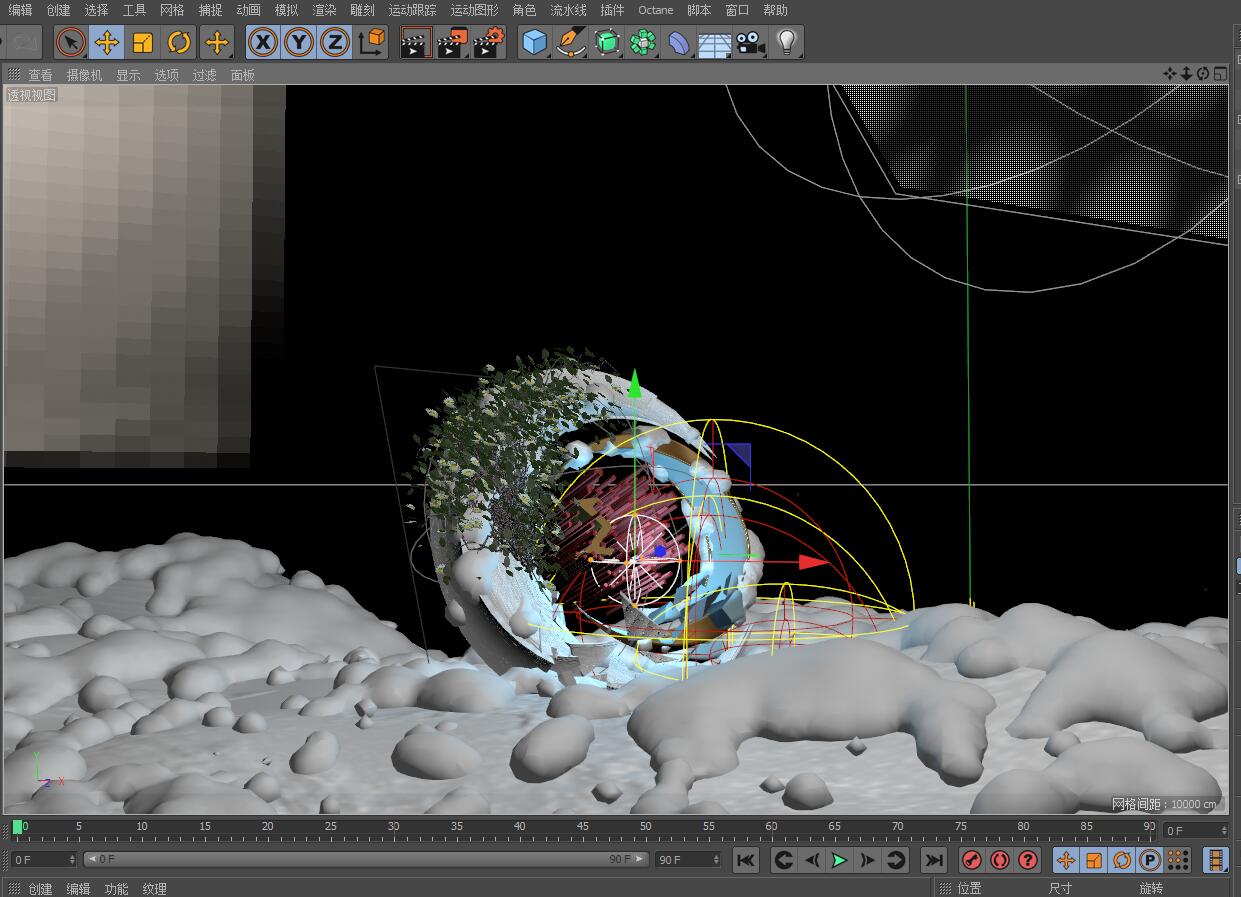Activate the Move tool in top toolbar
The image size is (1241, 897).
pos(106,42)
